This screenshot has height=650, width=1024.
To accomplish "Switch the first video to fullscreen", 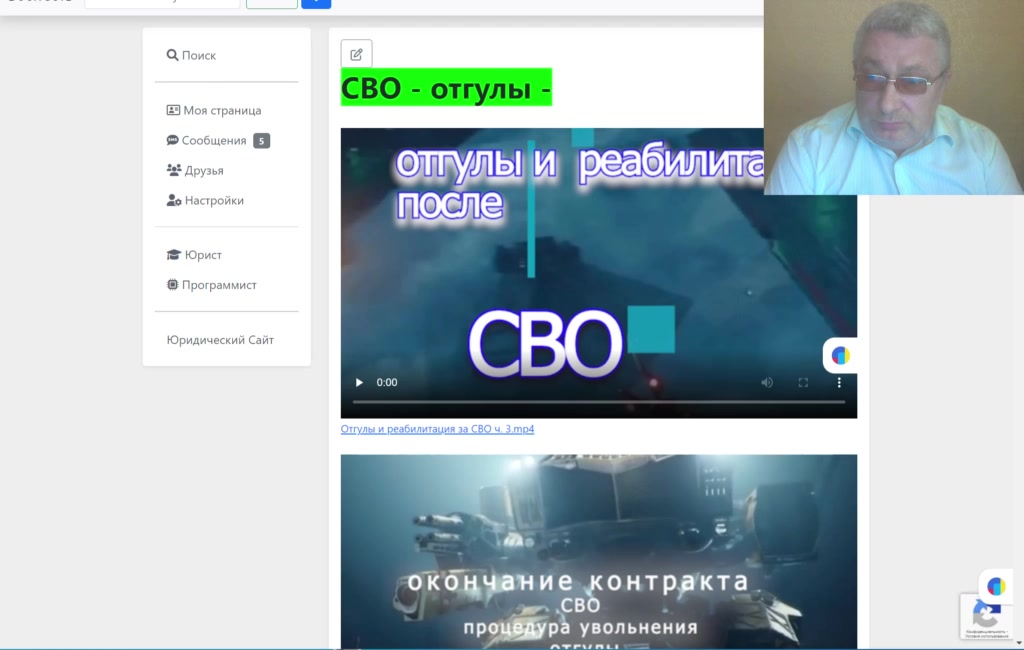I will 803,382.
